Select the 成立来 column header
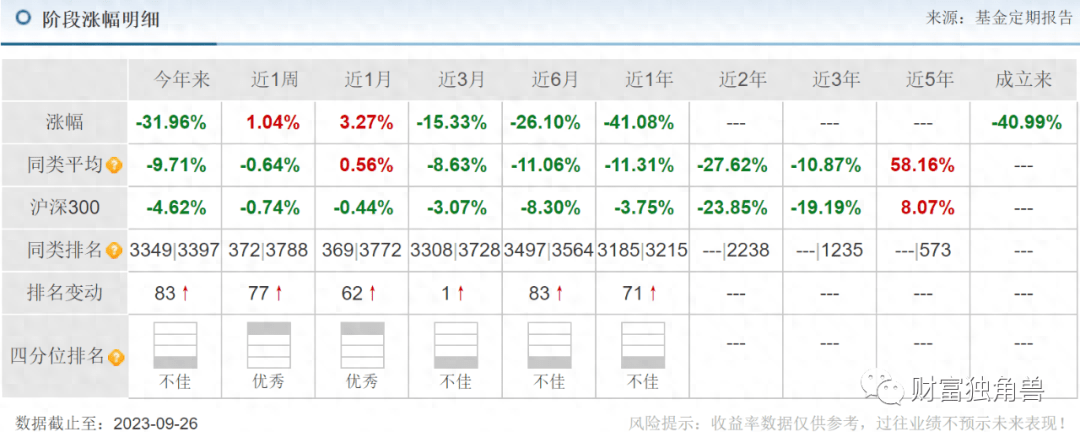This screenshot has width=1080, height=437. point(1023,81)
